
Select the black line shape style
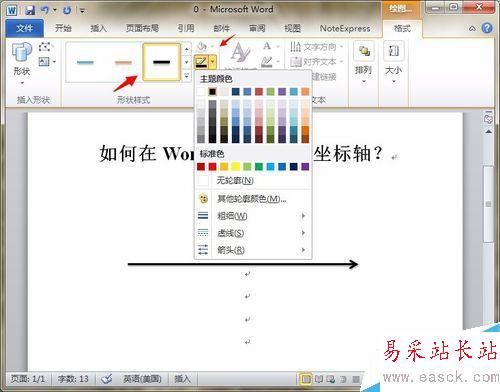click(x=162, y=62)
